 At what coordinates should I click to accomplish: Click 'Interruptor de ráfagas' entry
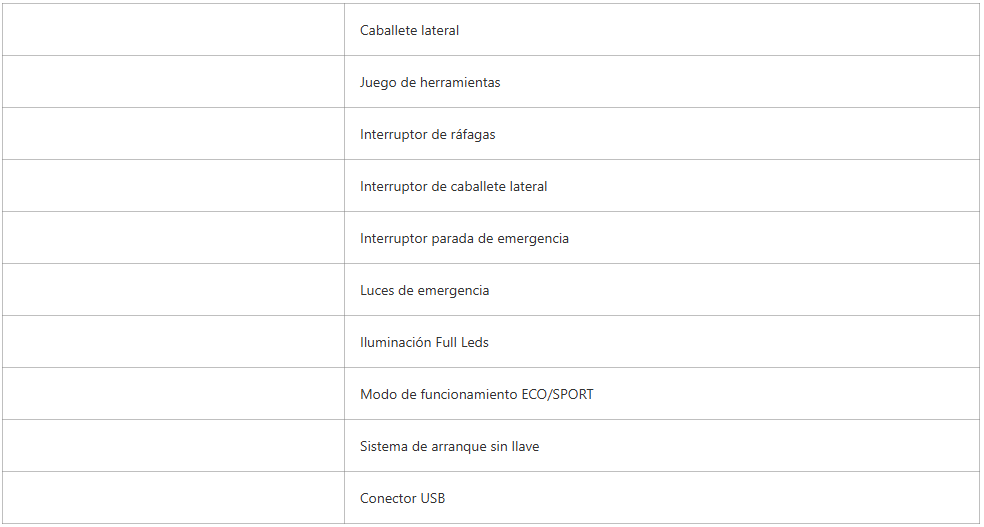click(428, 134)
